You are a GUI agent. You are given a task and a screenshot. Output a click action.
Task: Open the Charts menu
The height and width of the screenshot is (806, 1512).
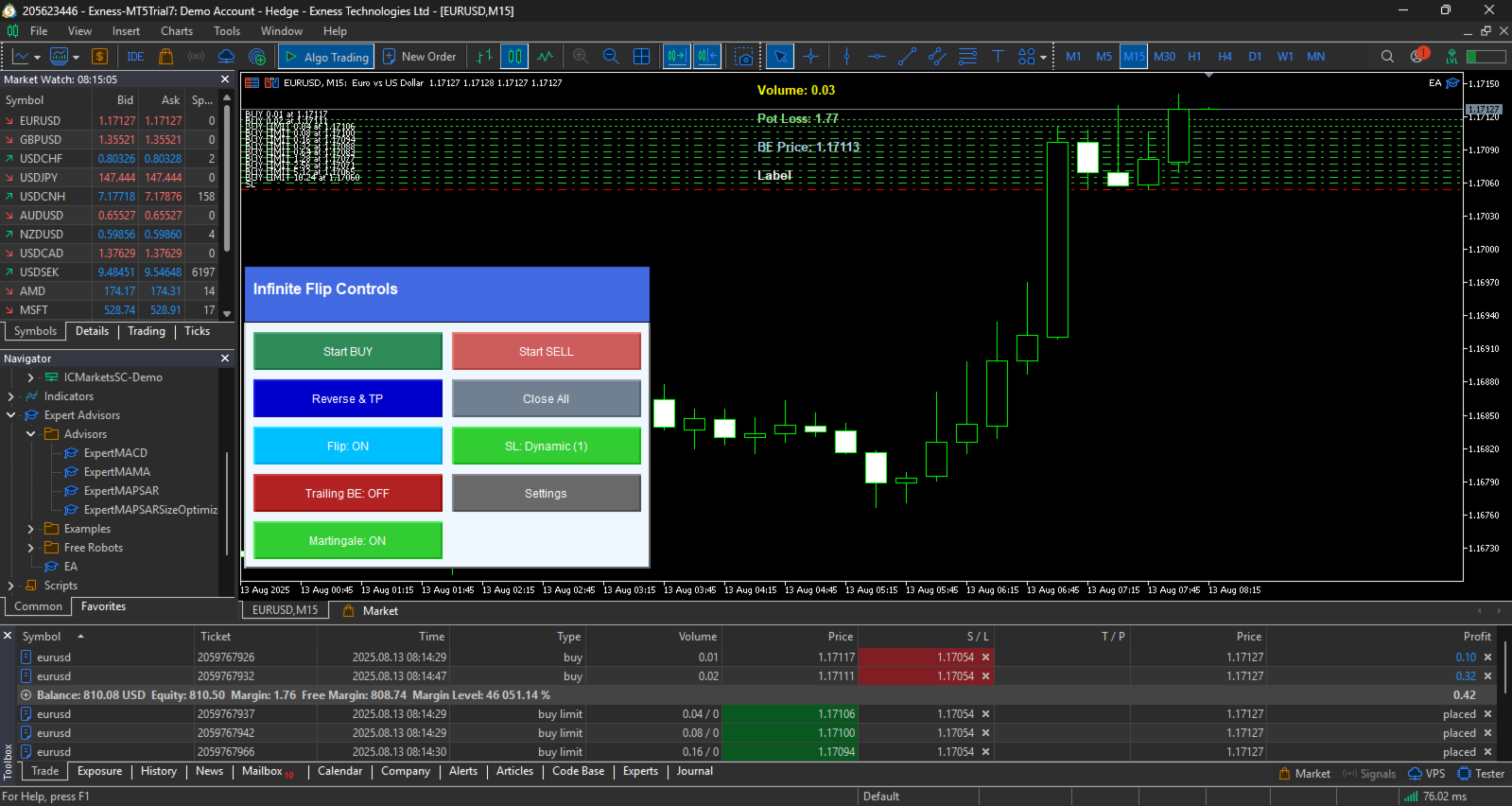tap(177, 31)
